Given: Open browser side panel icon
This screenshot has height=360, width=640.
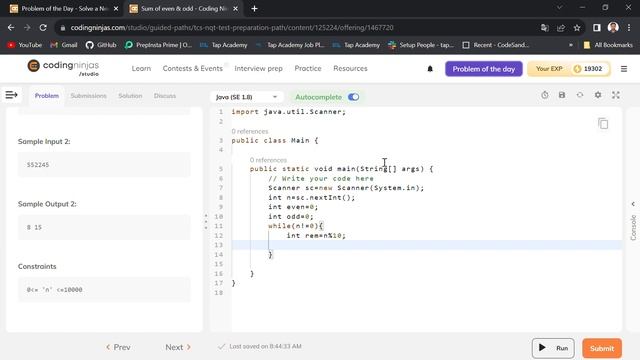Looking at the screenshot, I should [597, 27].
